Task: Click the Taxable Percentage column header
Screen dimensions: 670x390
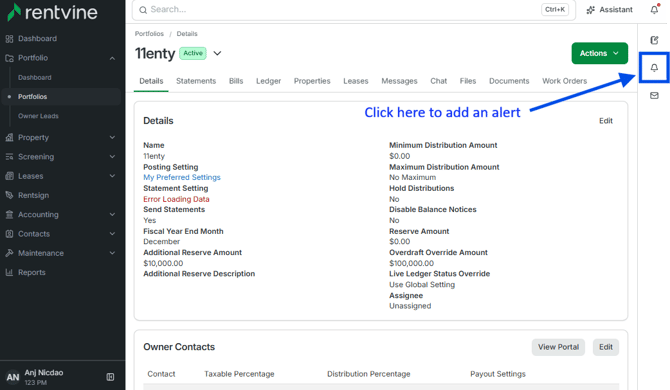Action: (239, 374)
